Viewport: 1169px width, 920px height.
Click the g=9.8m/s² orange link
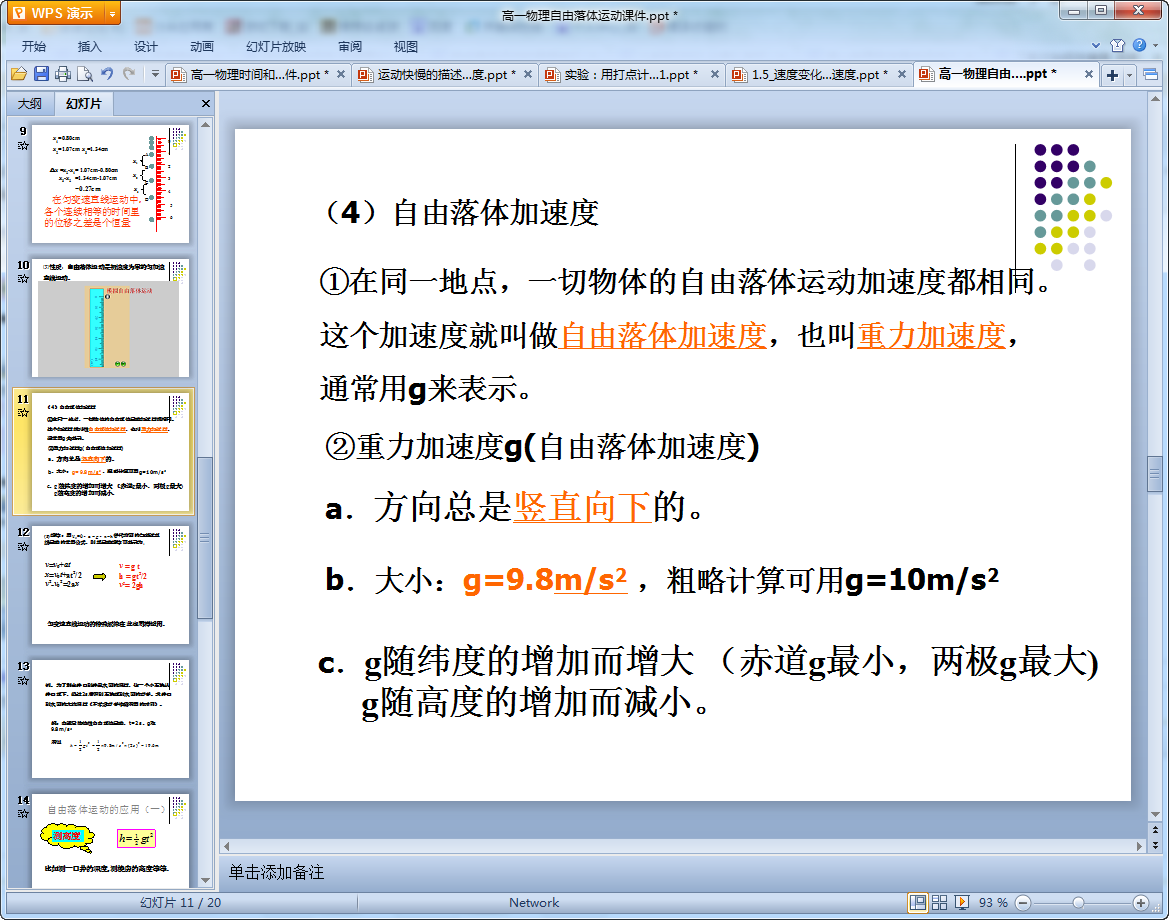545,579
